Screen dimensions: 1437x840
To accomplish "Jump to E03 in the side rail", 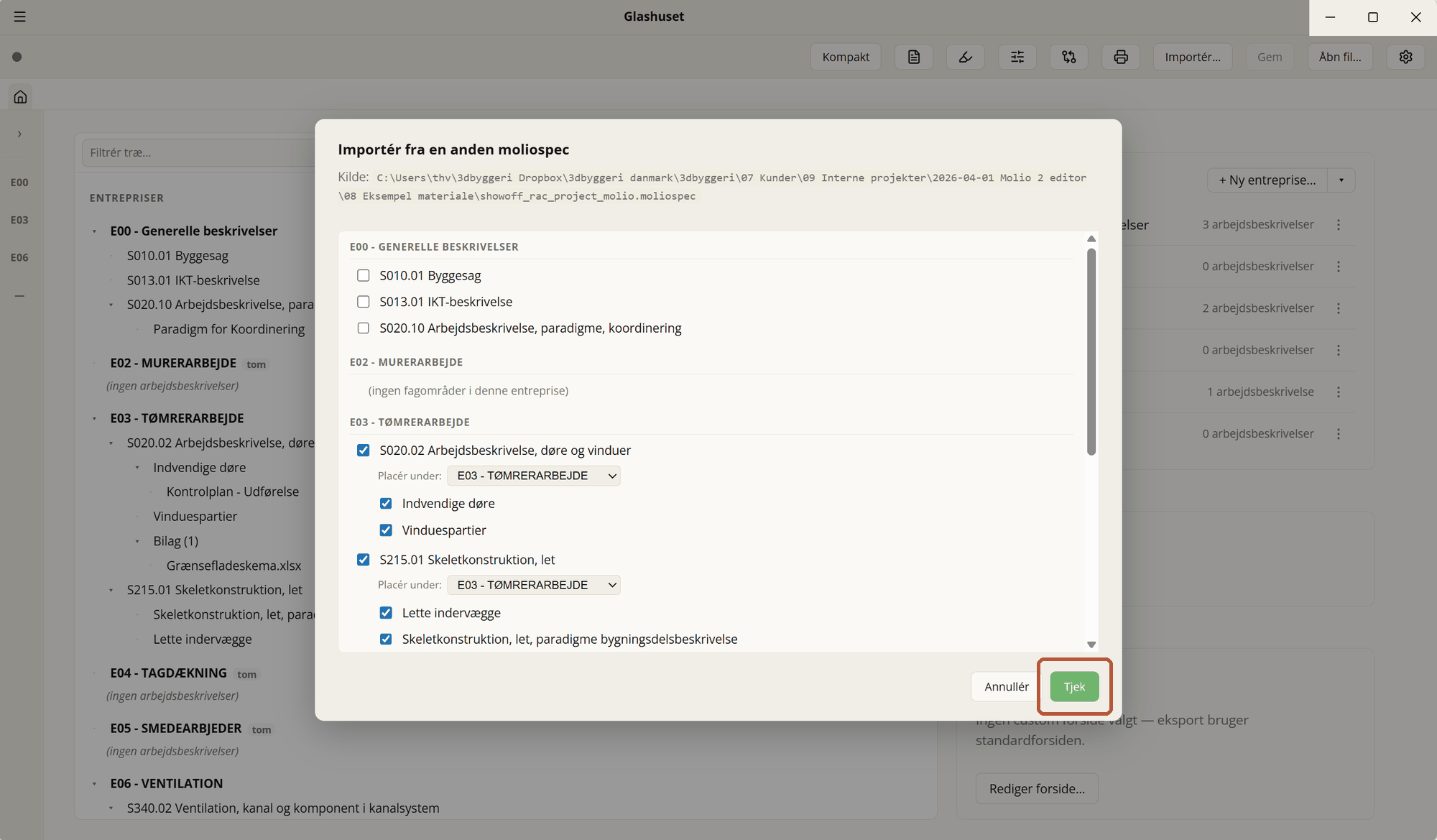I will click(x=19, y=220).
